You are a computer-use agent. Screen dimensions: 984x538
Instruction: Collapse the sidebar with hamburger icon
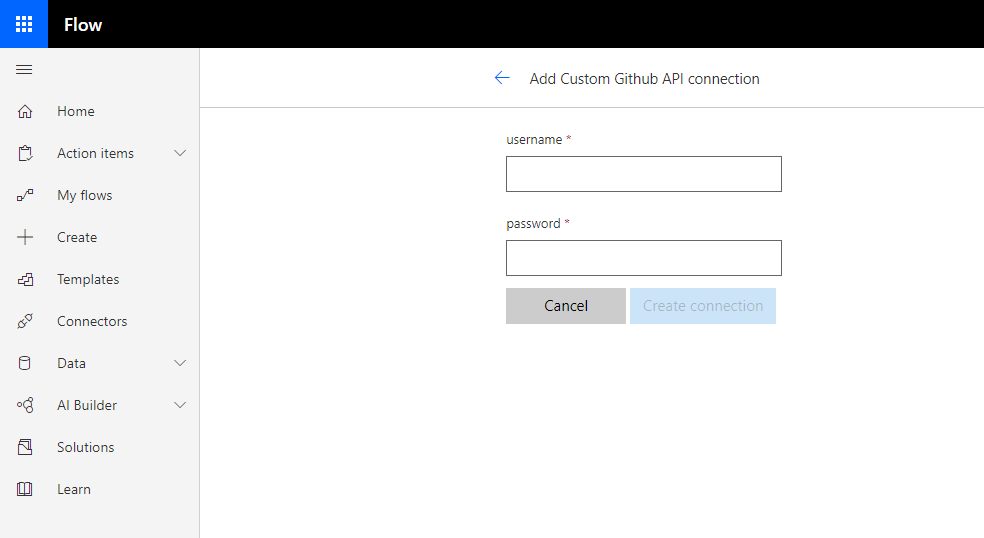pyautogui.click(x=24, y=69)
